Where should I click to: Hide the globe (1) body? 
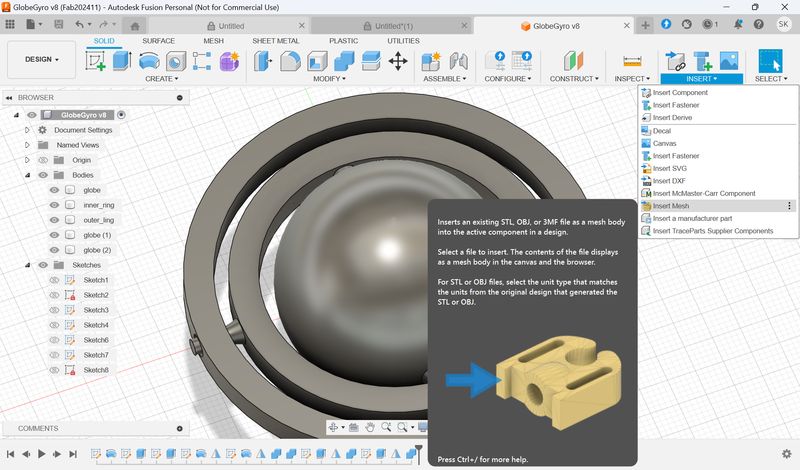[54, 235]
